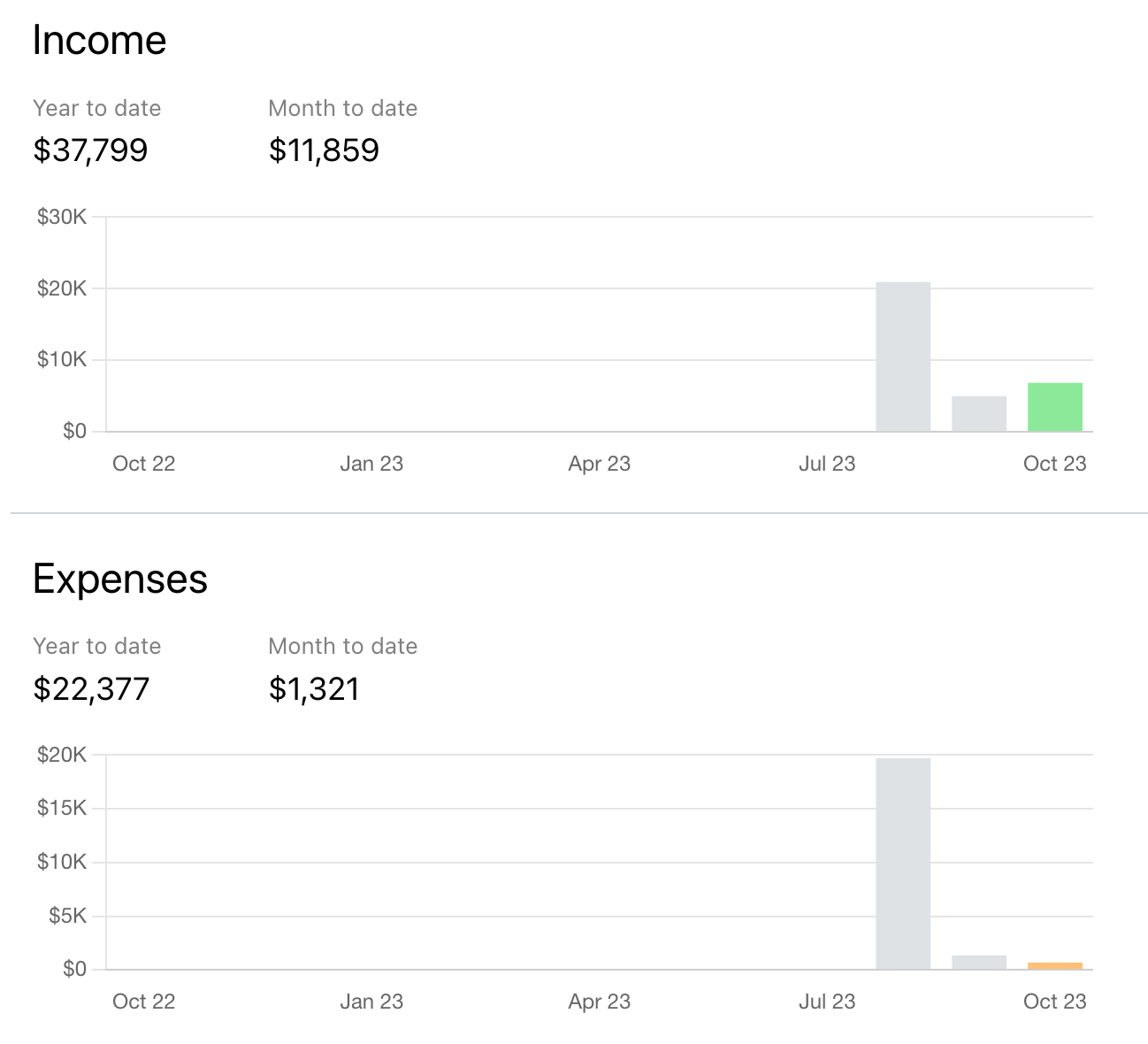
Task: Select the green October income bar
Action: (1054, 407)
